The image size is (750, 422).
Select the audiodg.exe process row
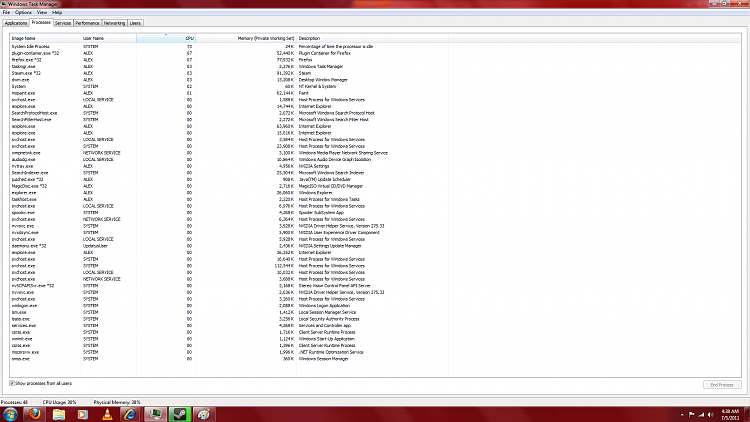(x=230, y=159)
